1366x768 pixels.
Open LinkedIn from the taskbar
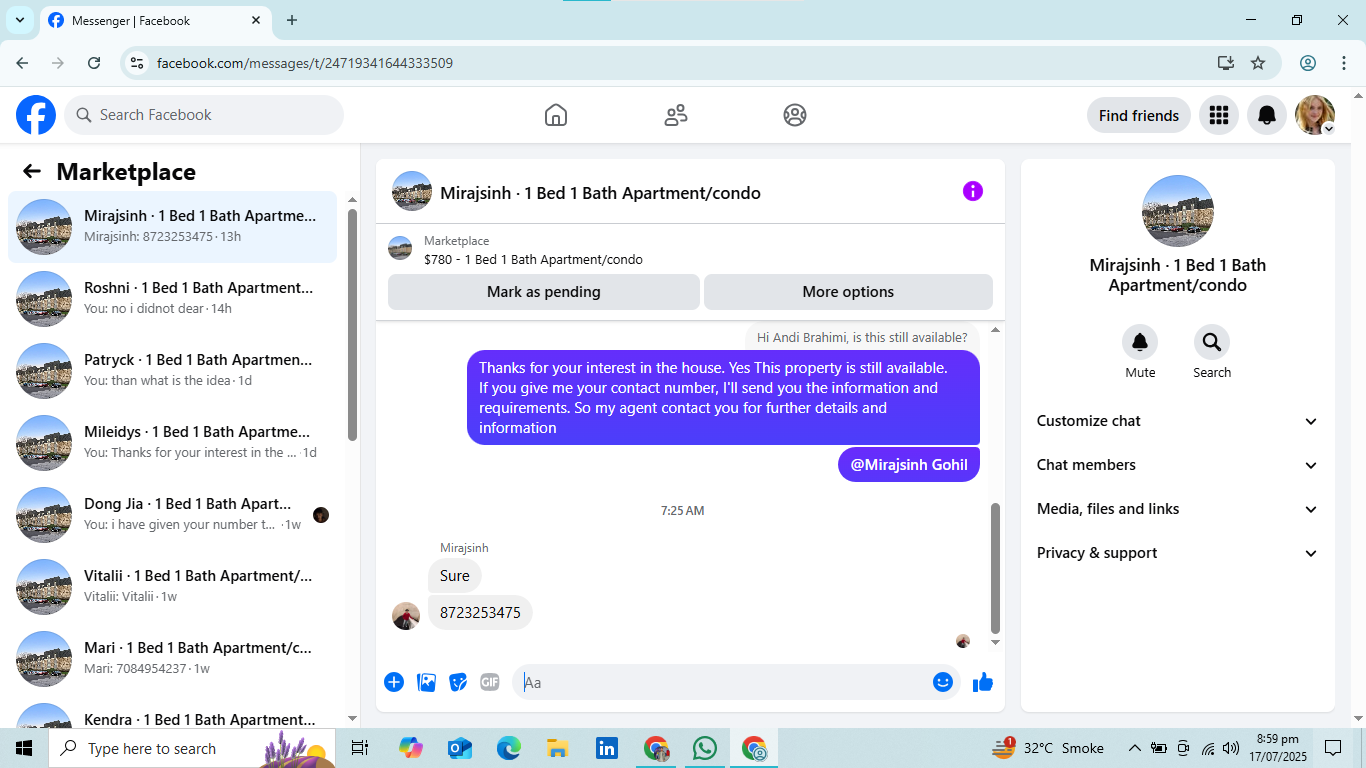(x=607, y=748)
